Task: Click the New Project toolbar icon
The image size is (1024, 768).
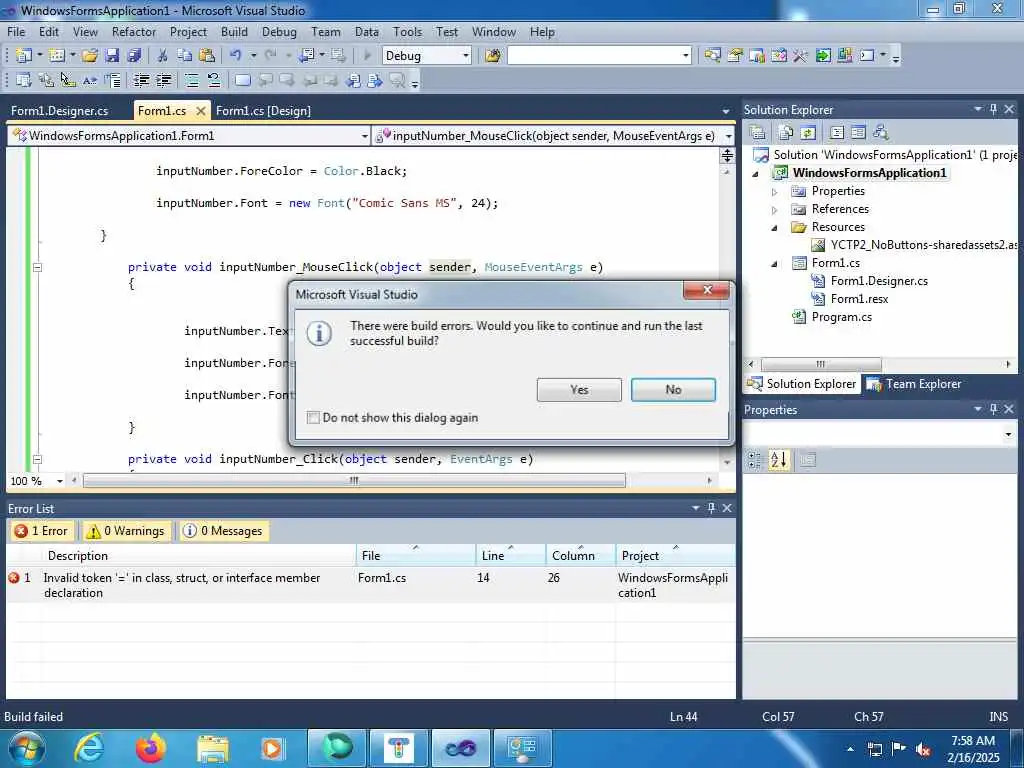Action: pyautogui.click(x=24, y=56)
